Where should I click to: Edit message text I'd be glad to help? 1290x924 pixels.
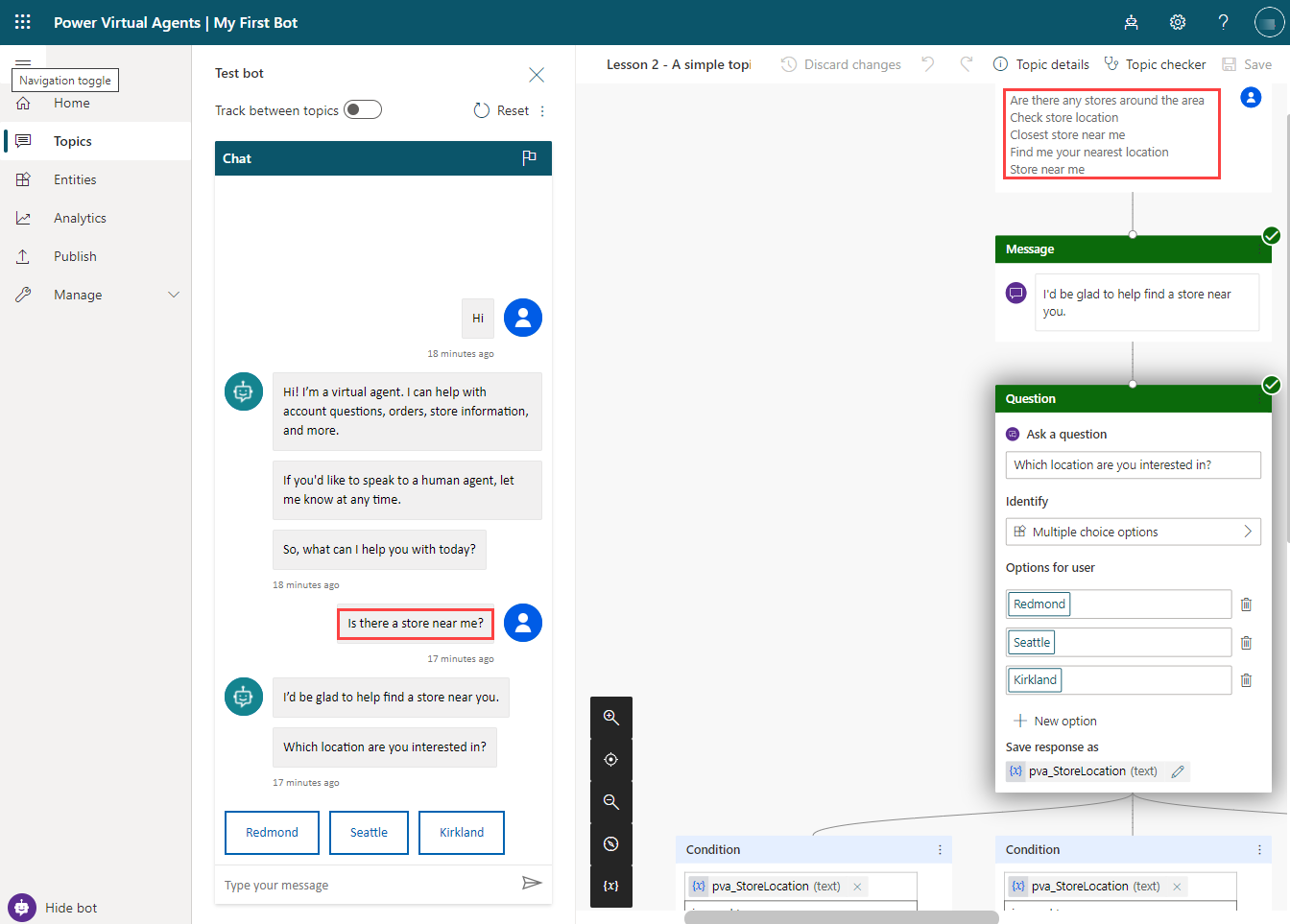tap(1147, 302)
